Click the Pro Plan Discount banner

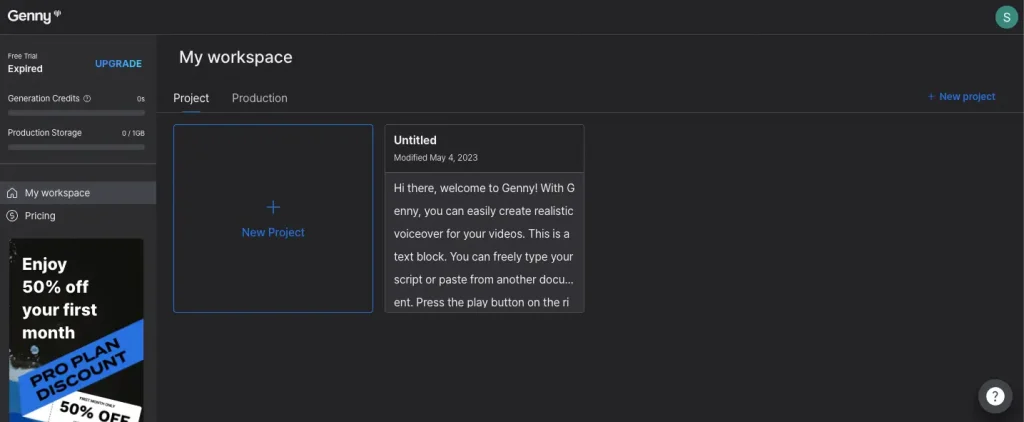[76, 330]
